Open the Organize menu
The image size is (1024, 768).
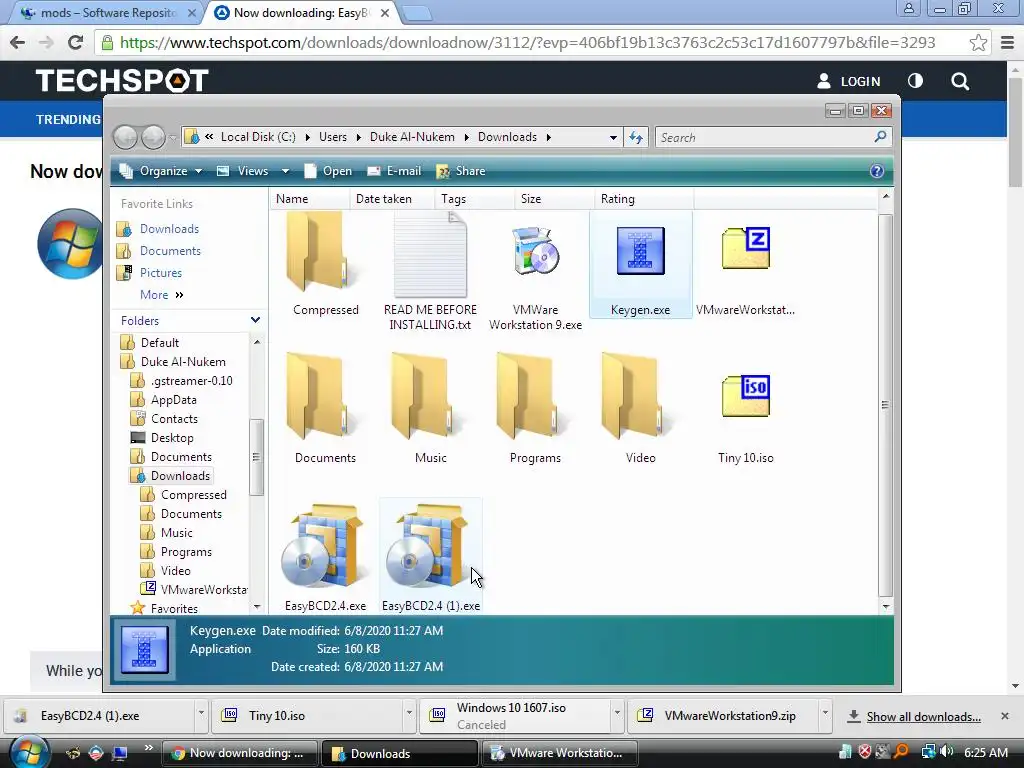click(x=161, y=171)
